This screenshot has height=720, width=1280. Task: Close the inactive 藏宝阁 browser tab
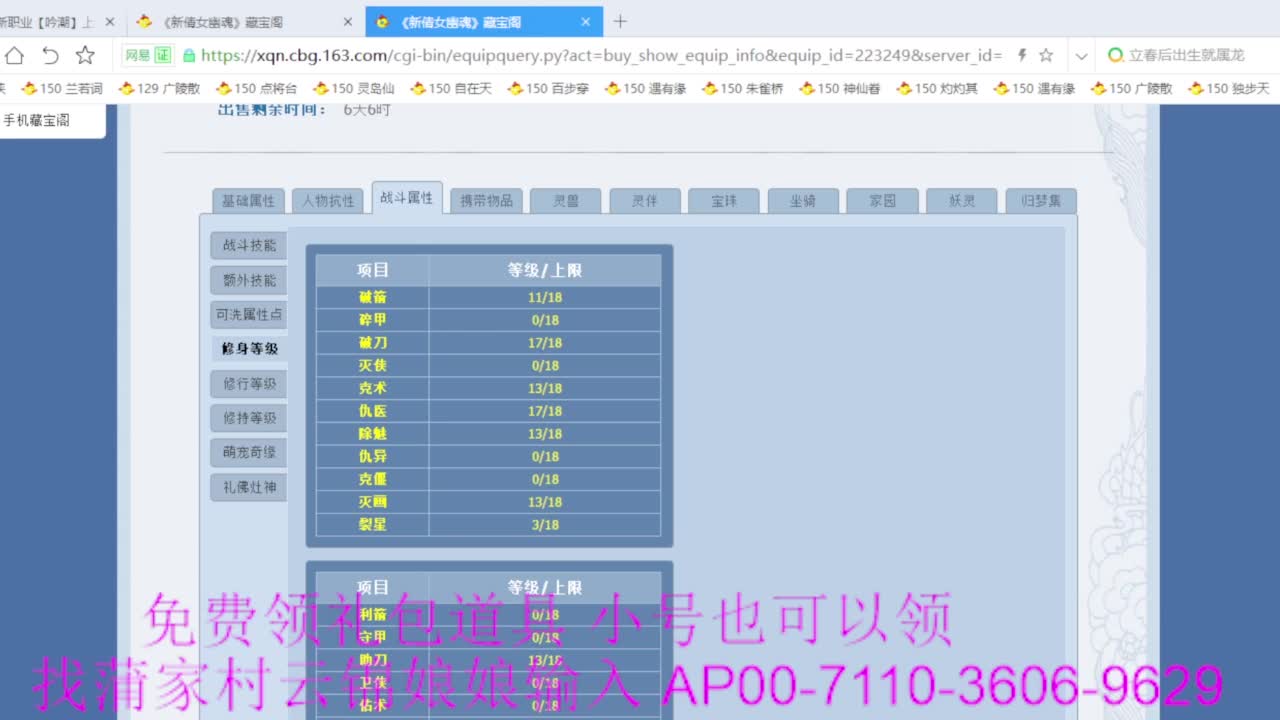pyautogui.click(x=347, y=22)
